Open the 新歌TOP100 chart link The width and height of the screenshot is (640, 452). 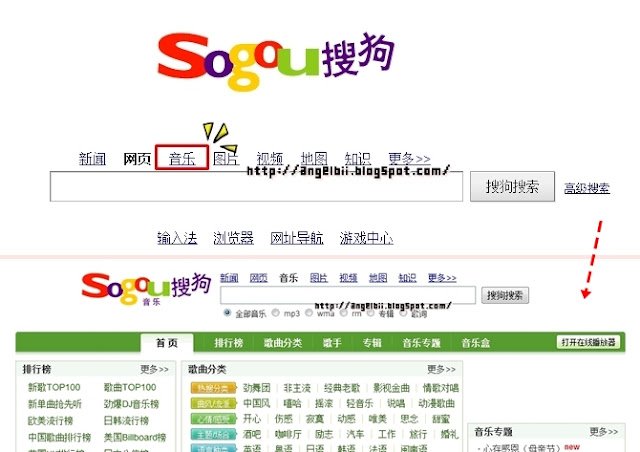click(x=54, y=387)
